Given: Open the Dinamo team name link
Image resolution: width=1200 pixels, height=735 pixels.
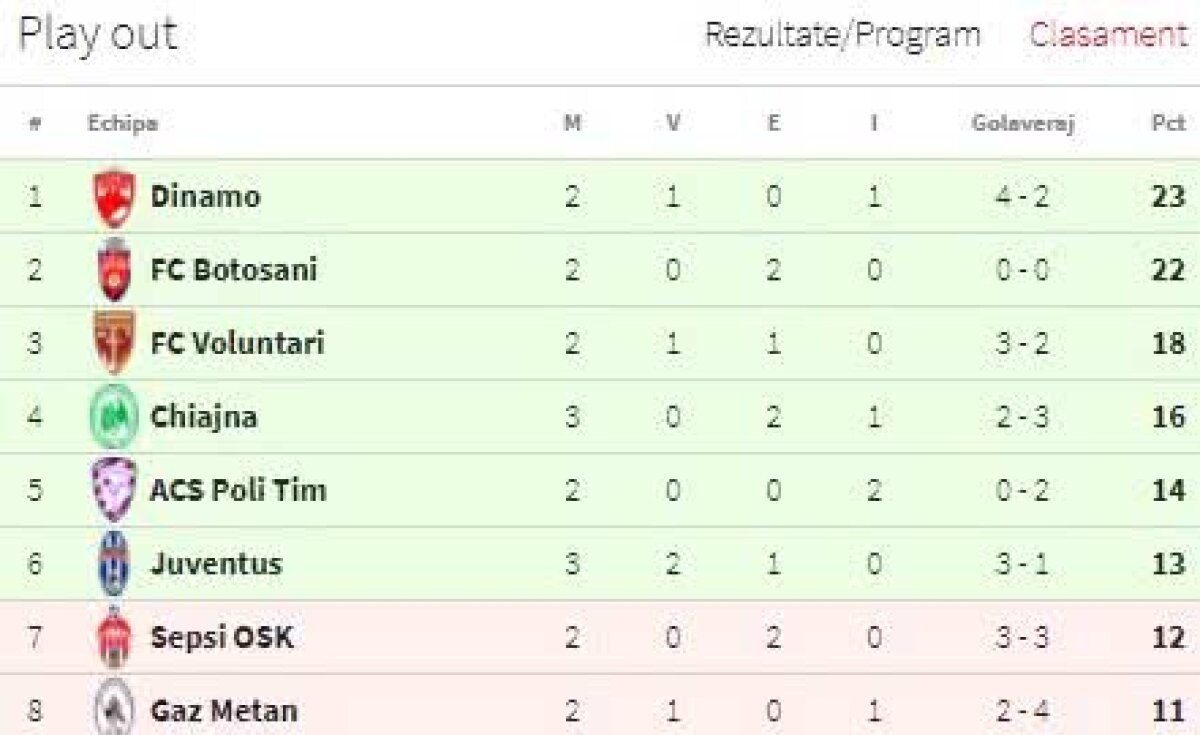Looking at the screenshot, I should (205, 196).
